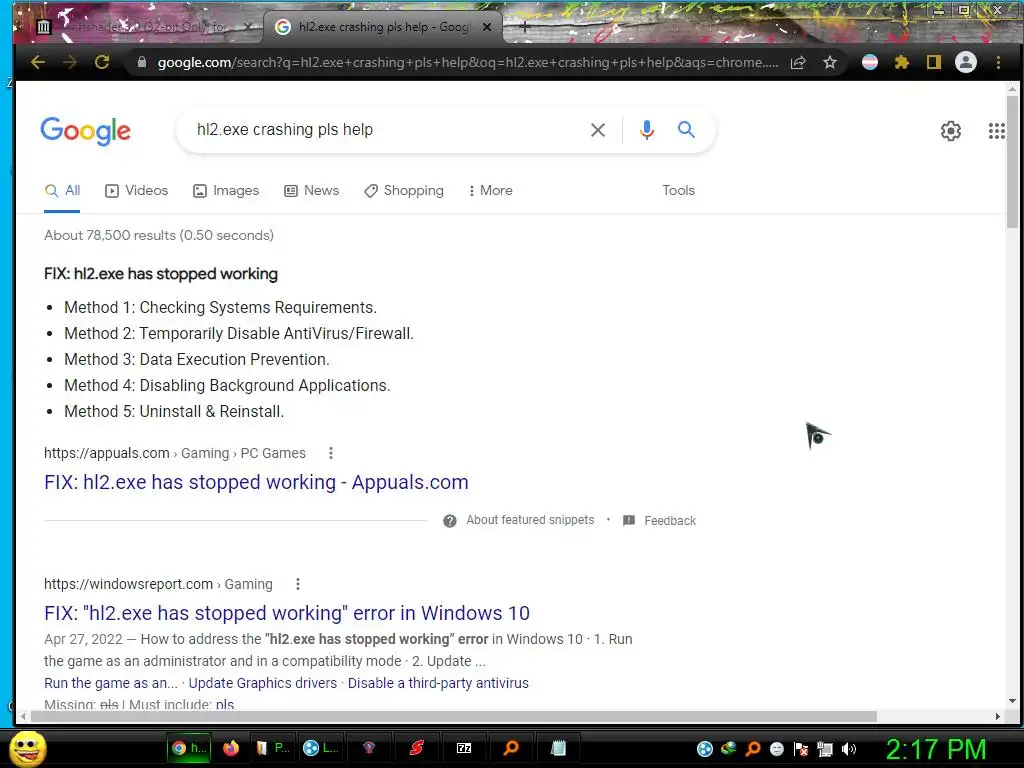Switch to Shopping results
The image size is (1024, 768).
coord(404,191)
